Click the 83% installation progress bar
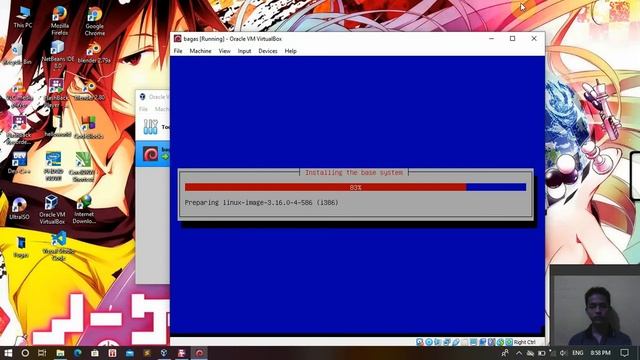 pos(355,187)
